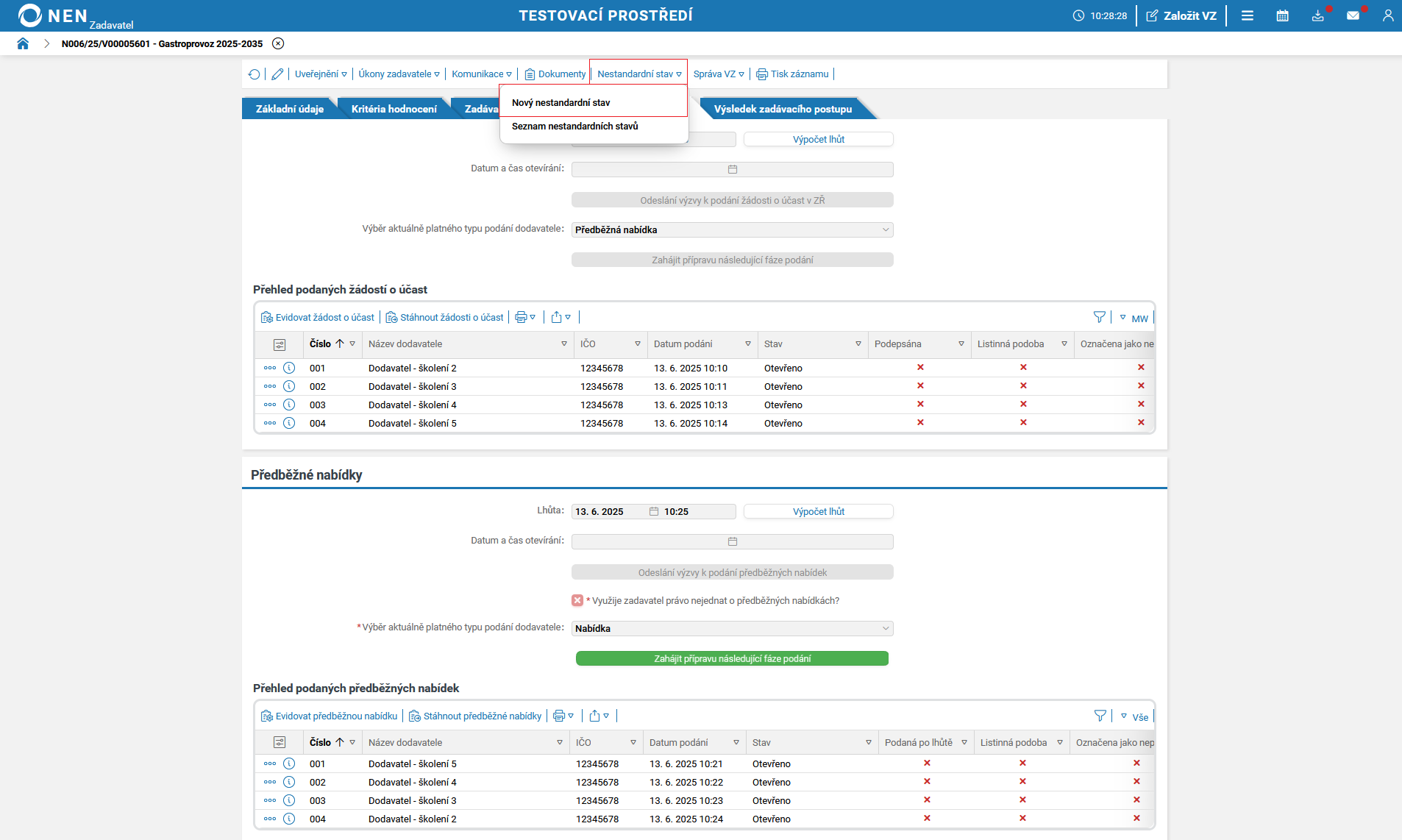Open Uveřejnění dropdown menu
This screenshot has height=840, width=1402.
321,74
